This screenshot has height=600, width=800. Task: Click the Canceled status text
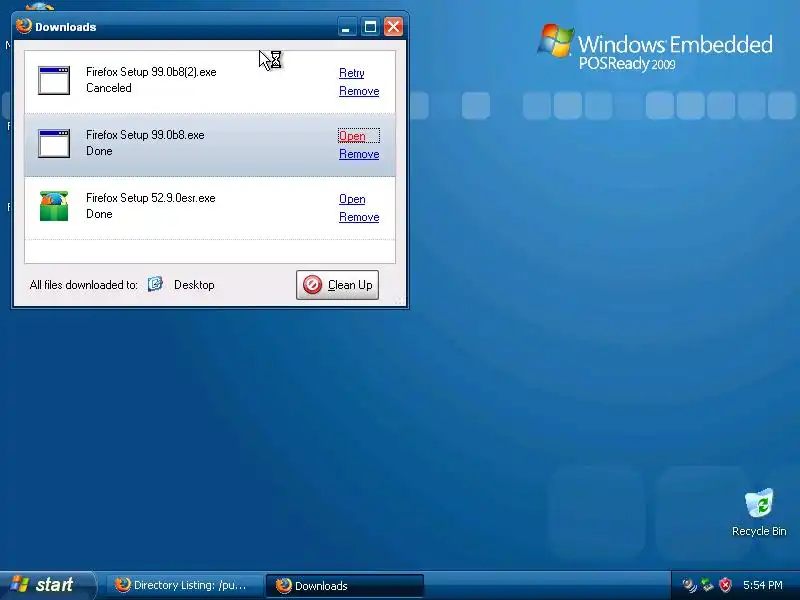[x=109, y=88]
